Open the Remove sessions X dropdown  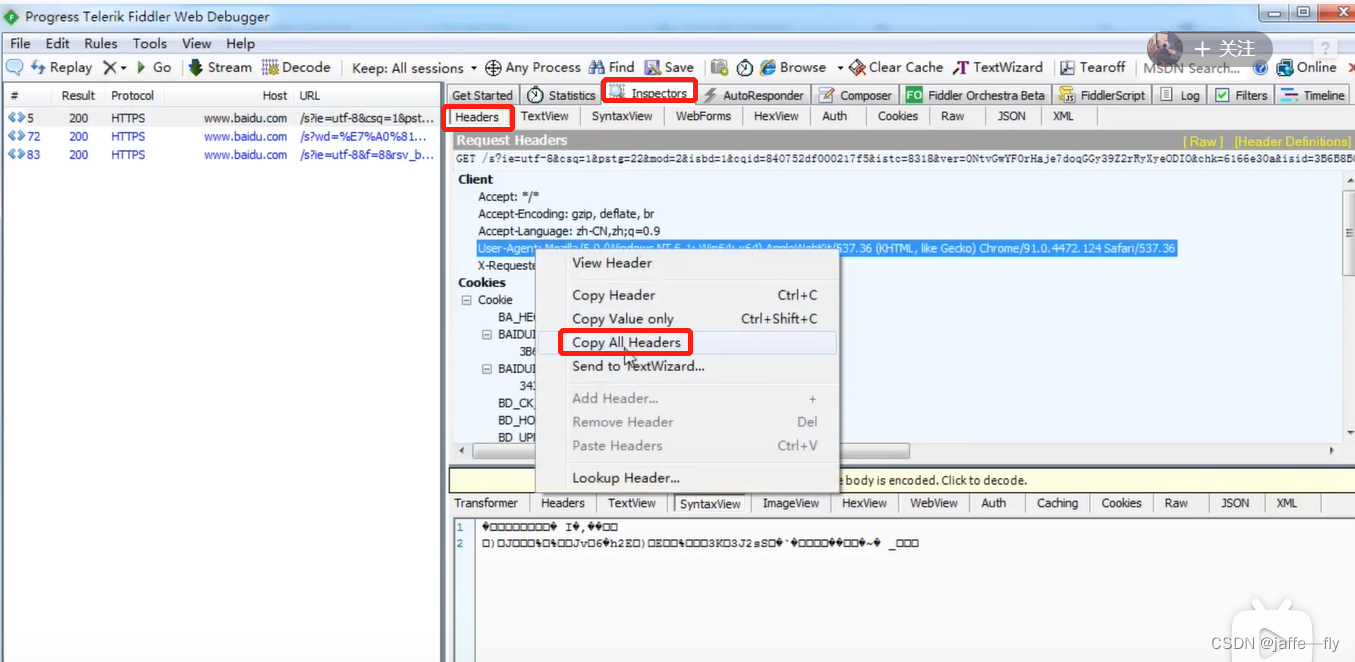click(115, 67)
